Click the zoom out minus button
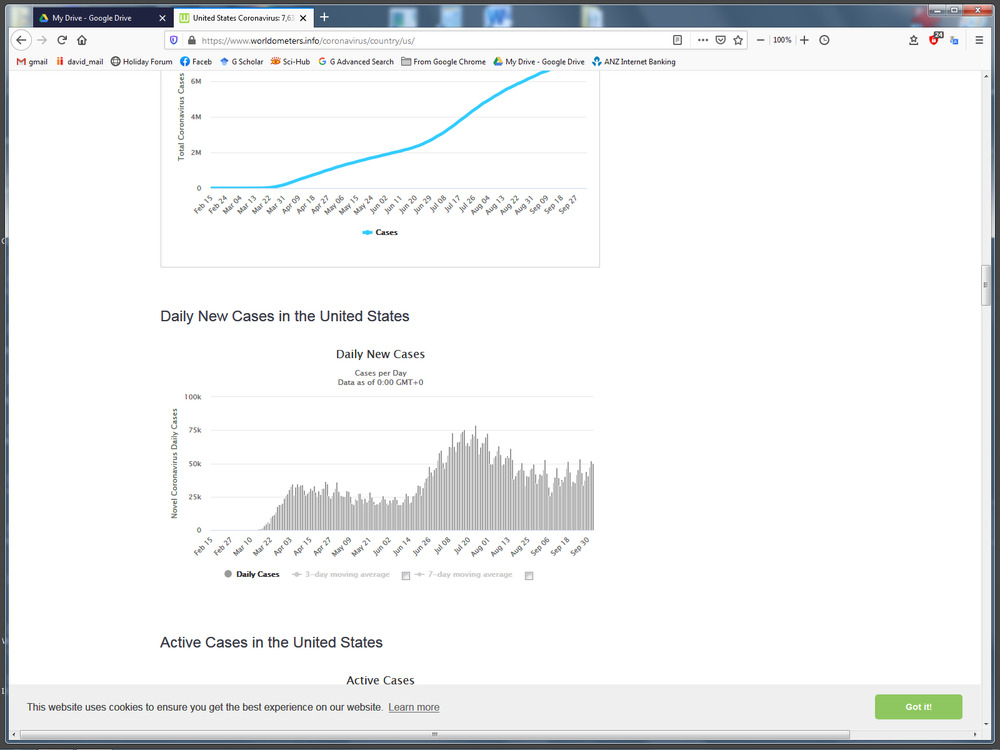1000x750 pixels. (x=761, y=40)
